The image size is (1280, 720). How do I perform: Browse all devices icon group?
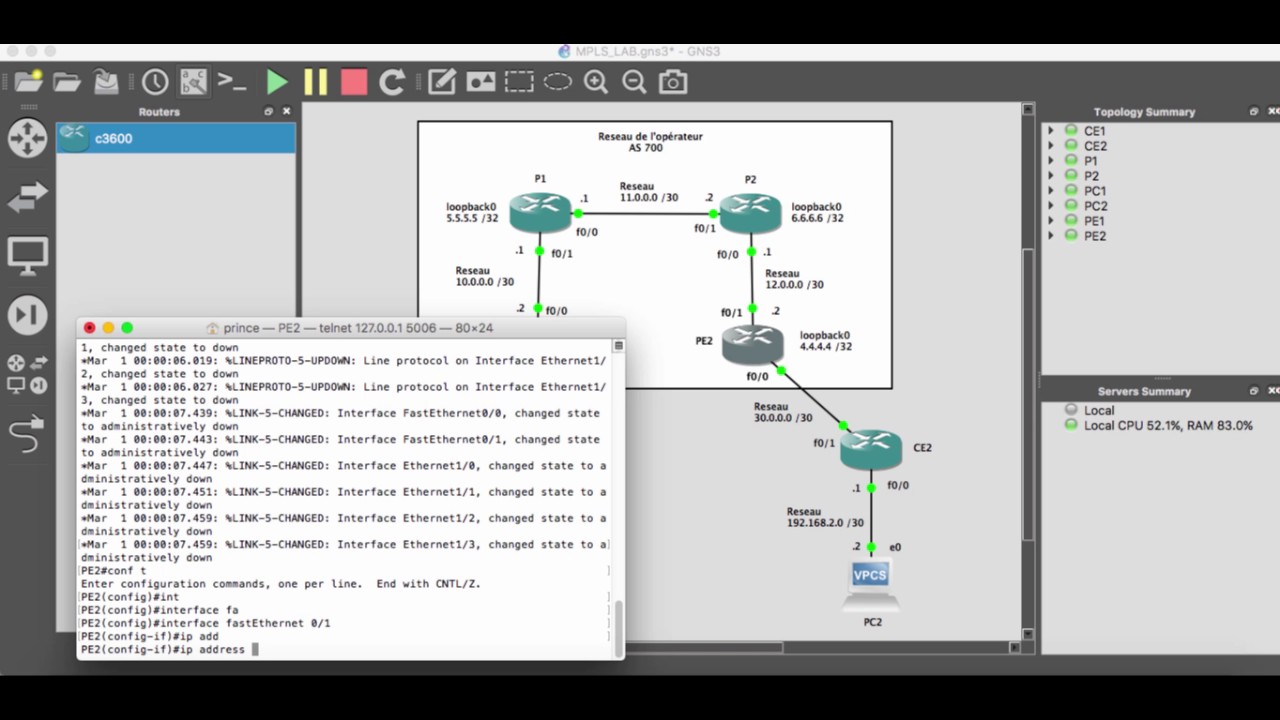pyautogui.click(x=27, y=373)
